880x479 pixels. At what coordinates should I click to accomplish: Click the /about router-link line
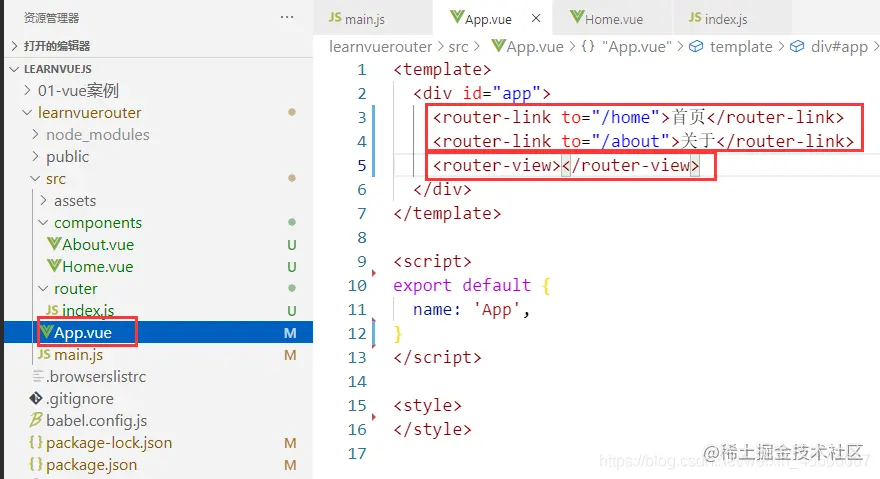tap(643, 141)
